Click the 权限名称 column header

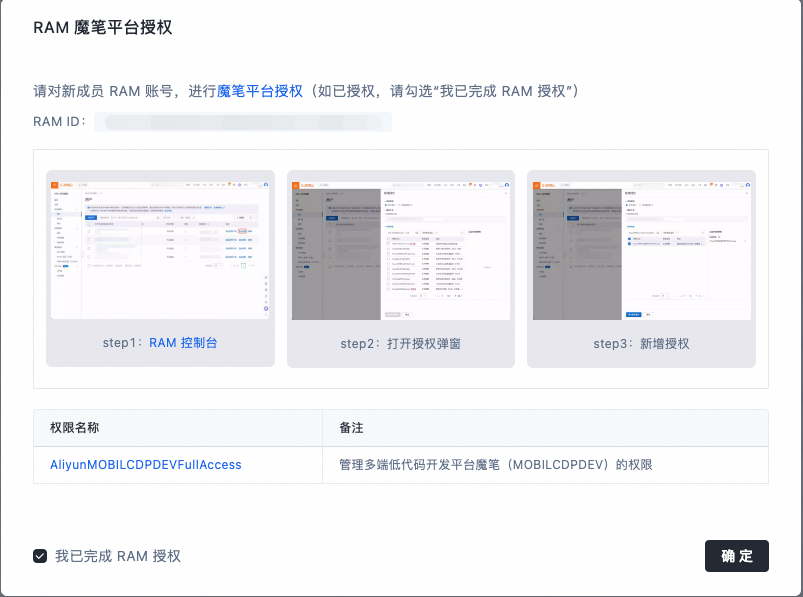coord(178,428)
